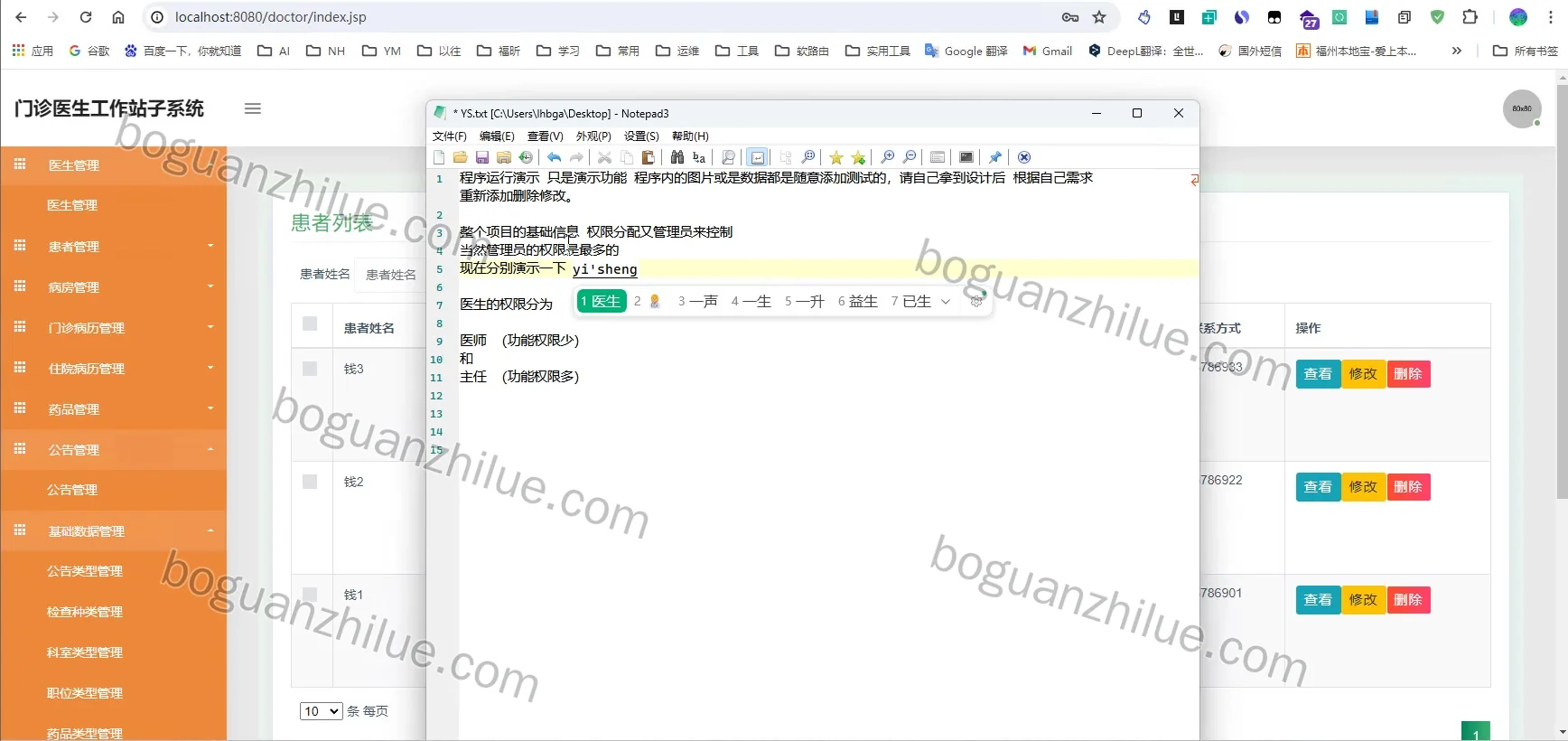Click the undo arrow in Notepad3 toolbar
This screenshot has height=741, width=1568.
pos(555,157)
